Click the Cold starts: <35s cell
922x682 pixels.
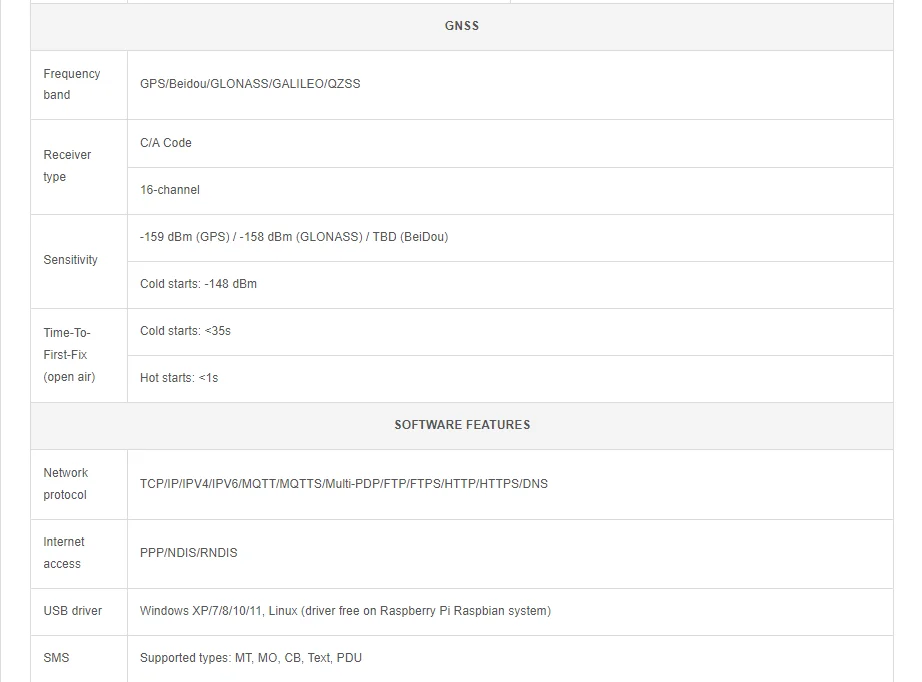(185, 331)
